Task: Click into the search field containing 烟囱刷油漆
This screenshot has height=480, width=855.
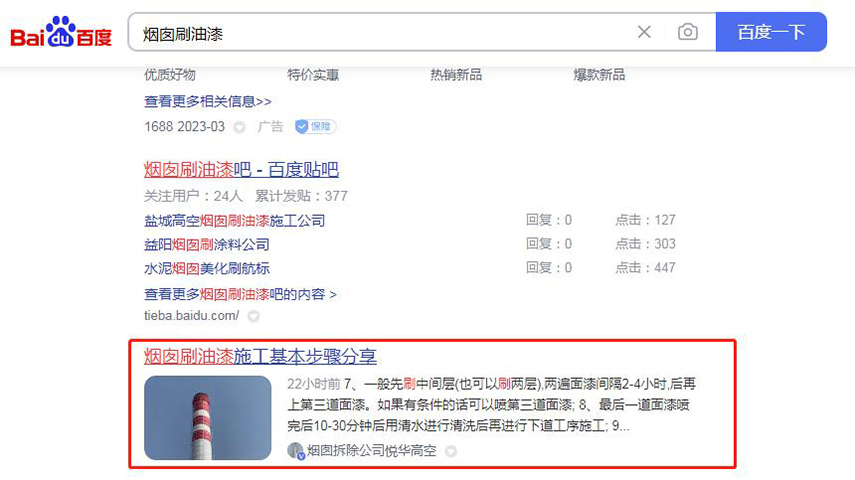Action: click(x=380, y=33)
